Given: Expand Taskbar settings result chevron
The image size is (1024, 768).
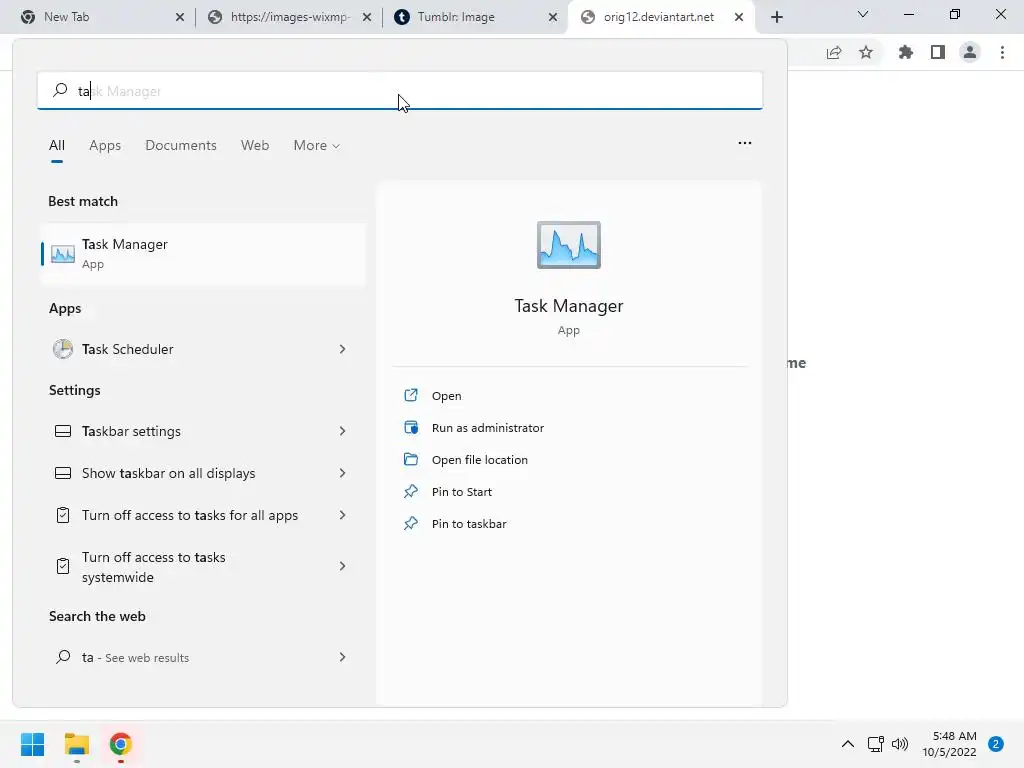Looking at the screenshot, I should tap(342, 431).
